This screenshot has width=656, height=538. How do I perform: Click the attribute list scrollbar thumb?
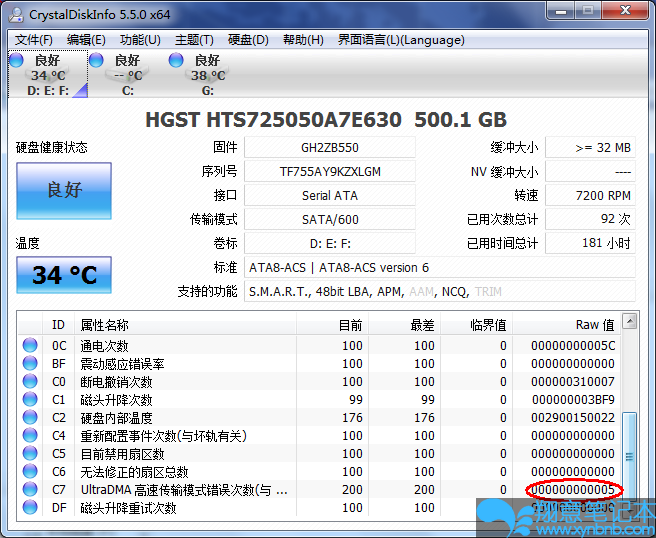[x=630, y=456]
